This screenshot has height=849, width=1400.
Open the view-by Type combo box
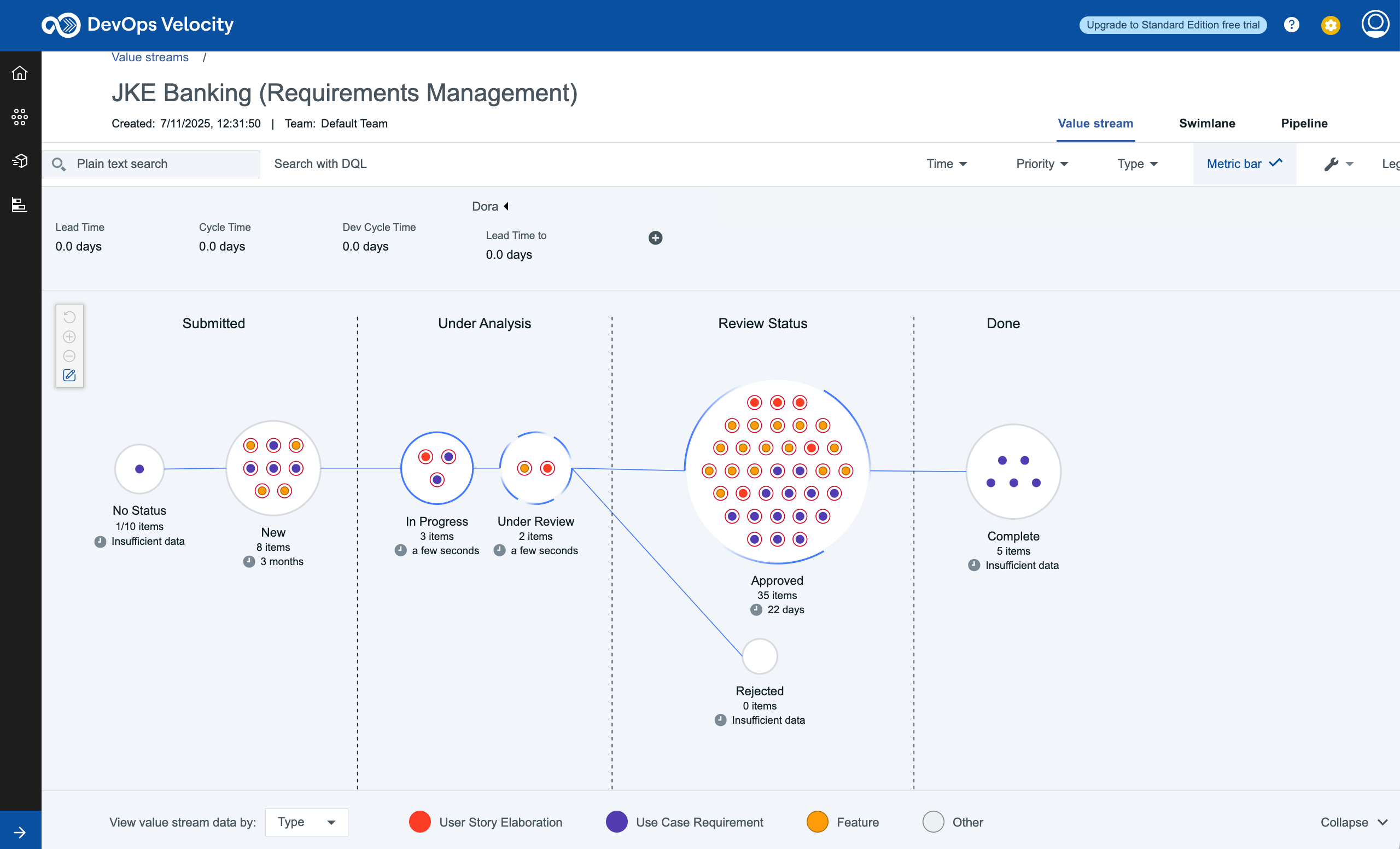click(x=306, y=822)
